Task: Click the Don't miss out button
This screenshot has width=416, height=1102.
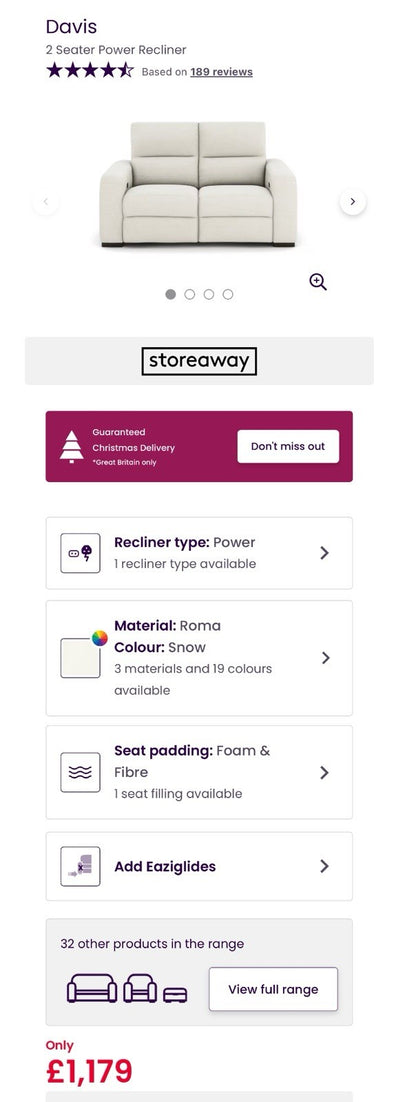Action: point(288,446)
